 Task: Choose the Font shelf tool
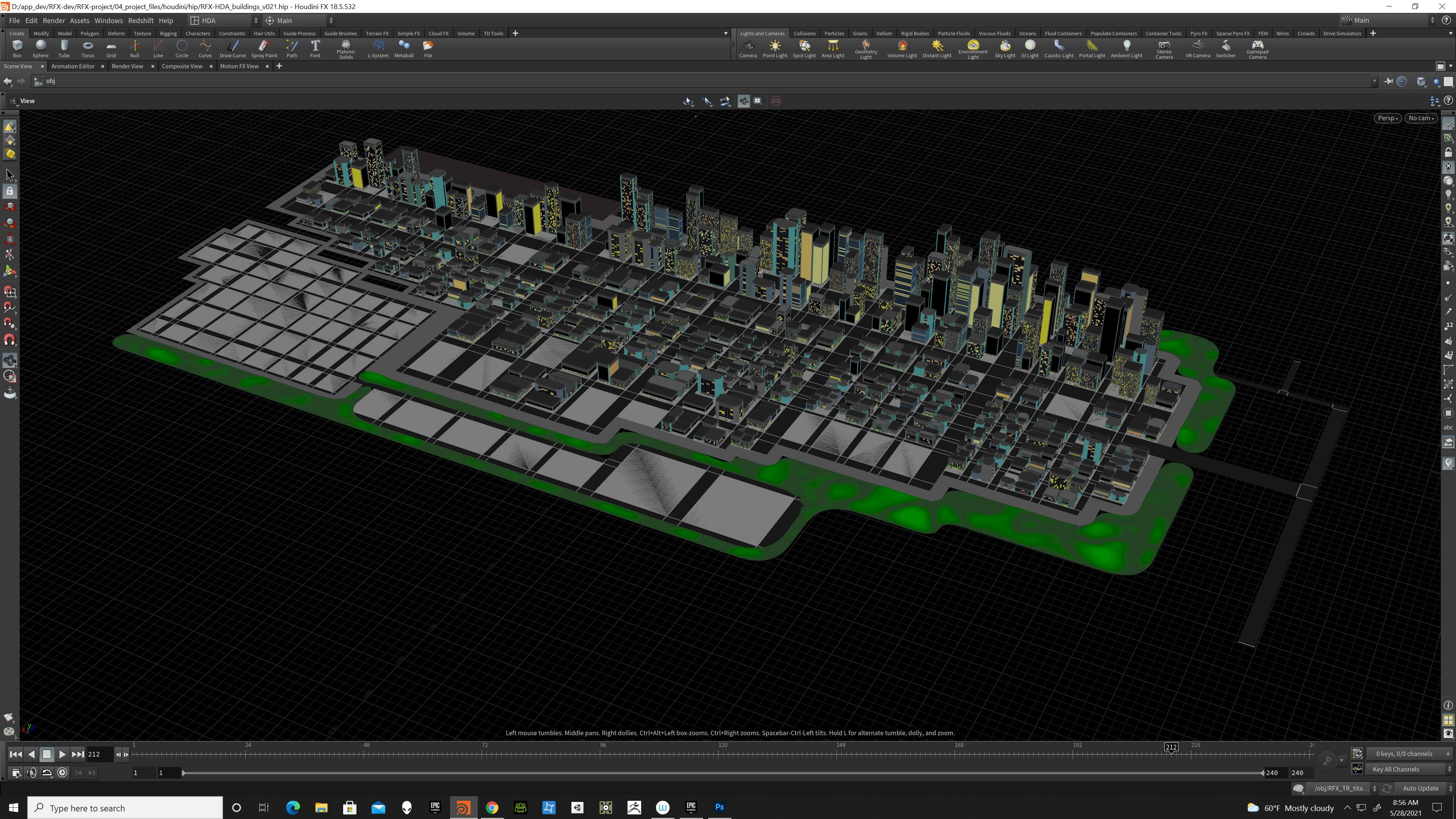tap(315, 49)
